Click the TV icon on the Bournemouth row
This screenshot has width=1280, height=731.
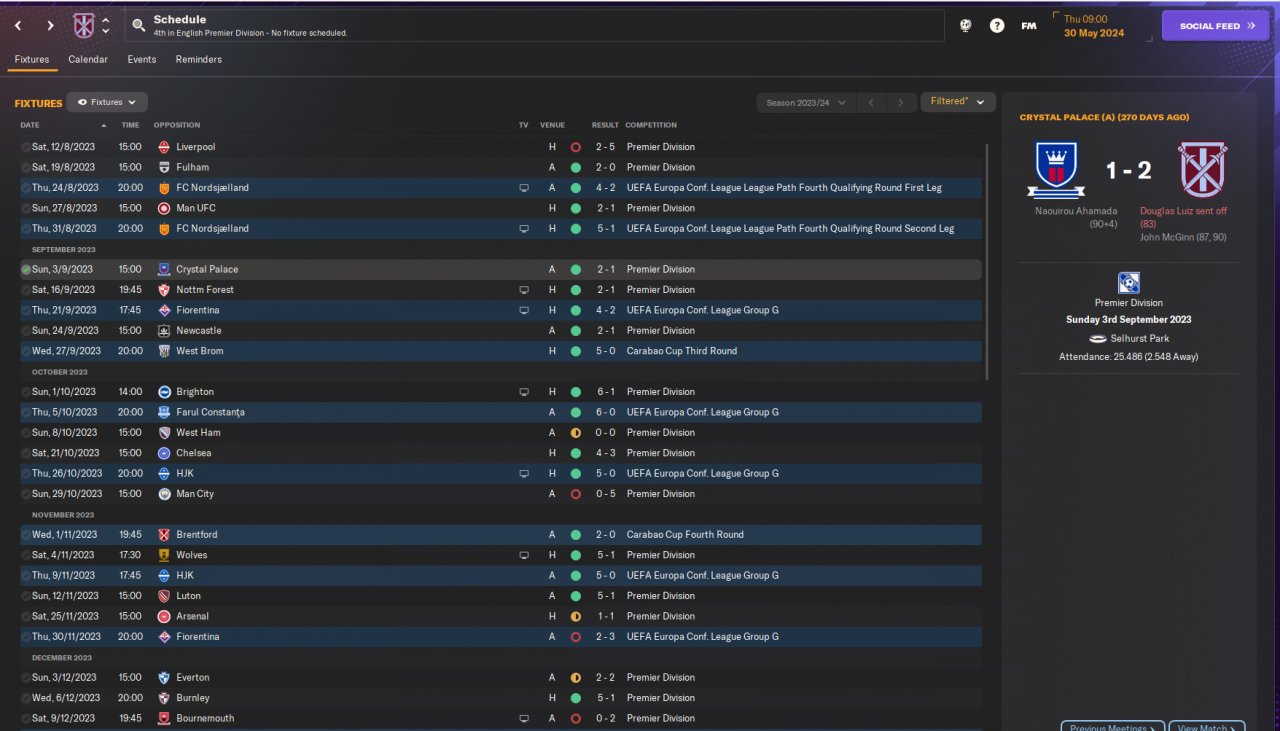tap(524, 718)
